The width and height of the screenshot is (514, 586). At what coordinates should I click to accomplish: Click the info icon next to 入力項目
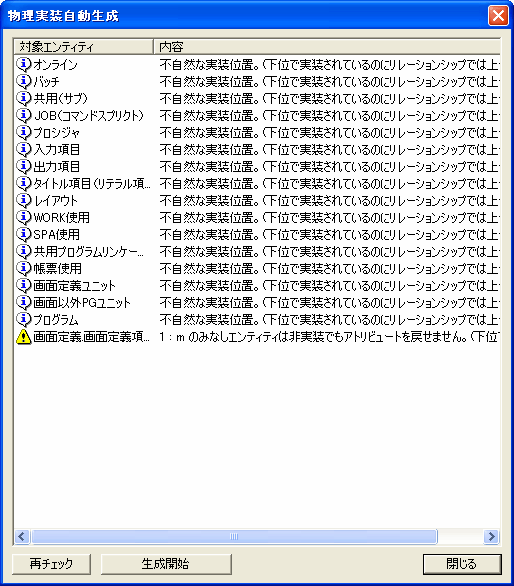point(23,149)
